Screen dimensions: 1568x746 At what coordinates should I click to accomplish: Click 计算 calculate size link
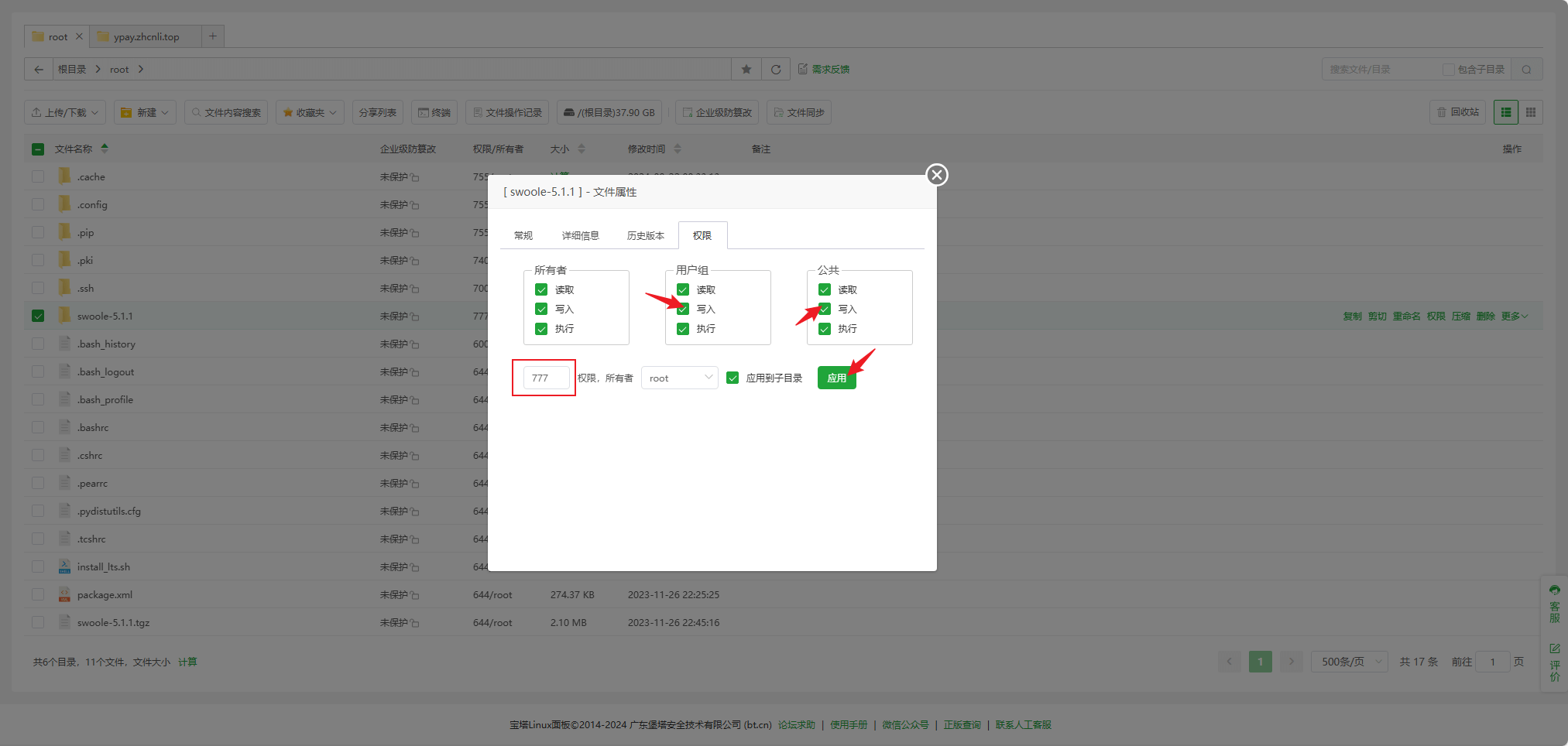coord(187,662)
